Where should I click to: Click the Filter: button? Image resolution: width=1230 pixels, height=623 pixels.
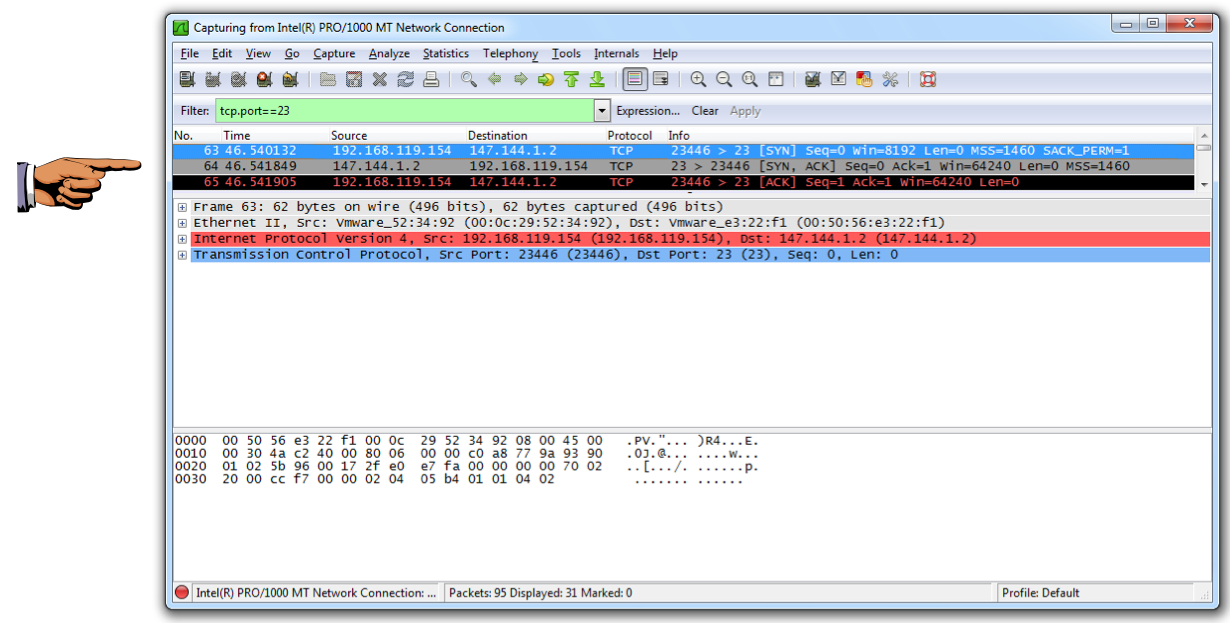tap(195, 111)
